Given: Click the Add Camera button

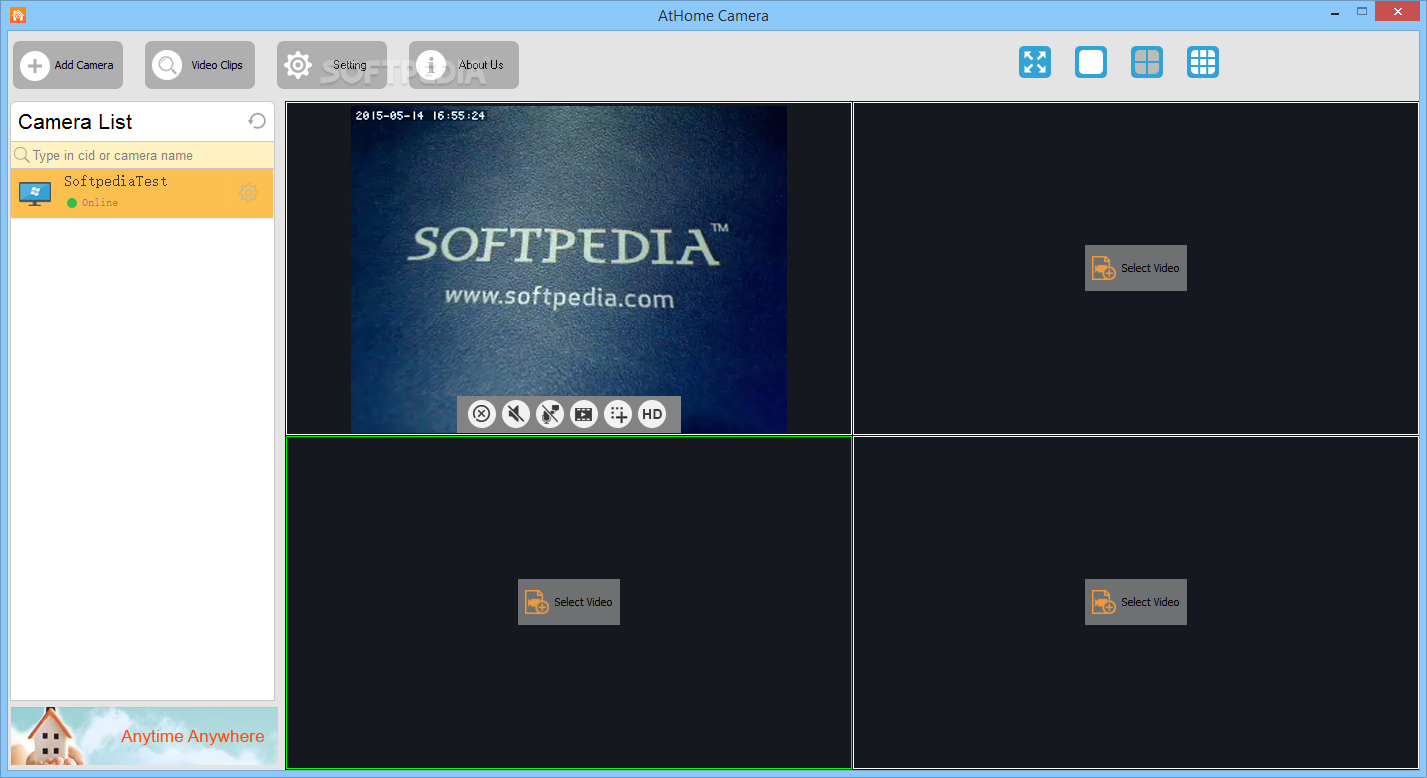Looking at the screenshot, I should pyautogui.click(x=68, y=65).
